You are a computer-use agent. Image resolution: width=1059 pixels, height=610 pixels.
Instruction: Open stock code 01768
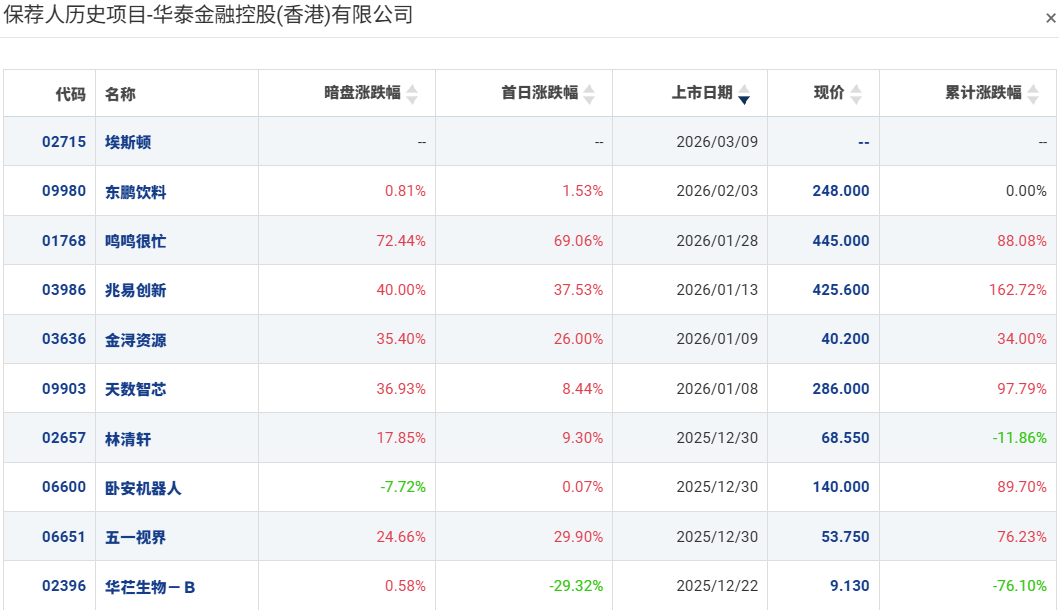pyautogui.click(x=64, y=241)
